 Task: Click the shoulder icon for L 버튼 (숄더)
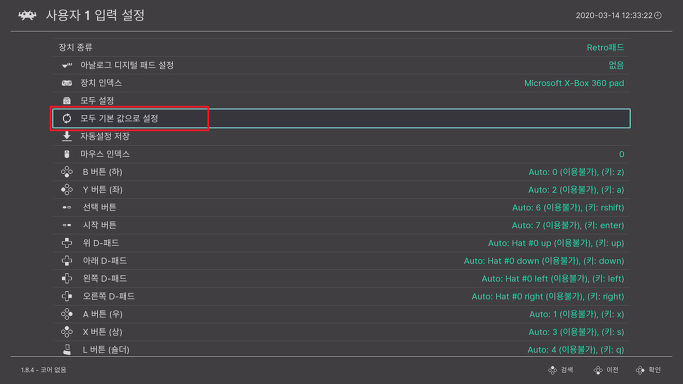[67, 350]
